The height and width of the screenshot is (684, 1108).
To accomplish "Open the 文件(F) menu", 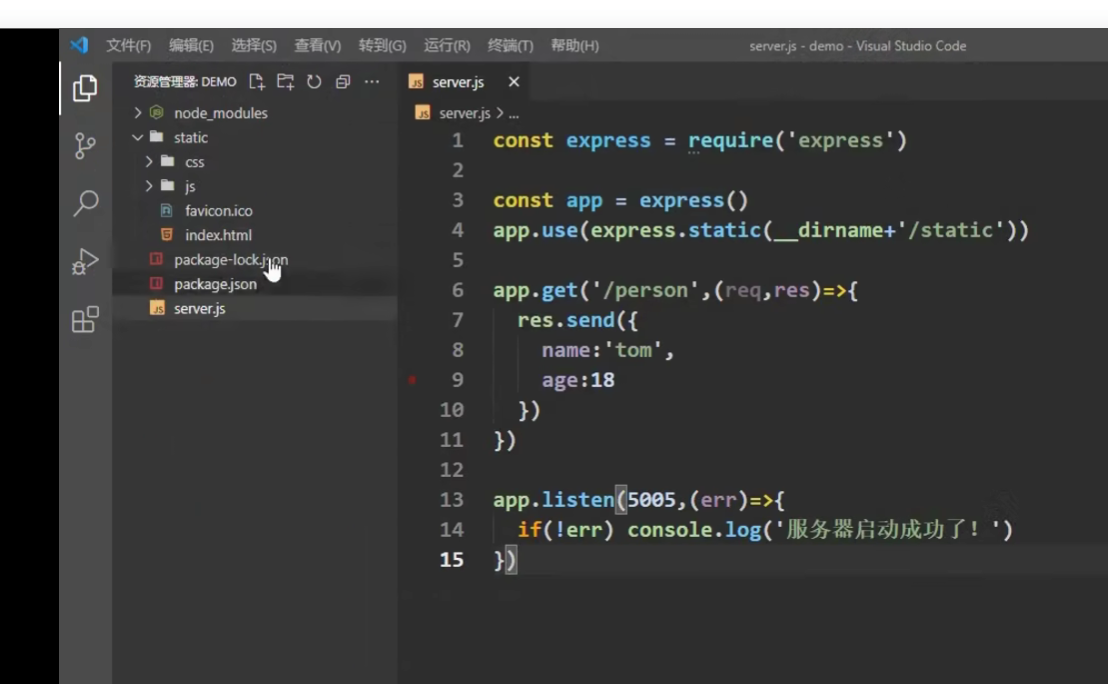I will click(x=129, y=46).
